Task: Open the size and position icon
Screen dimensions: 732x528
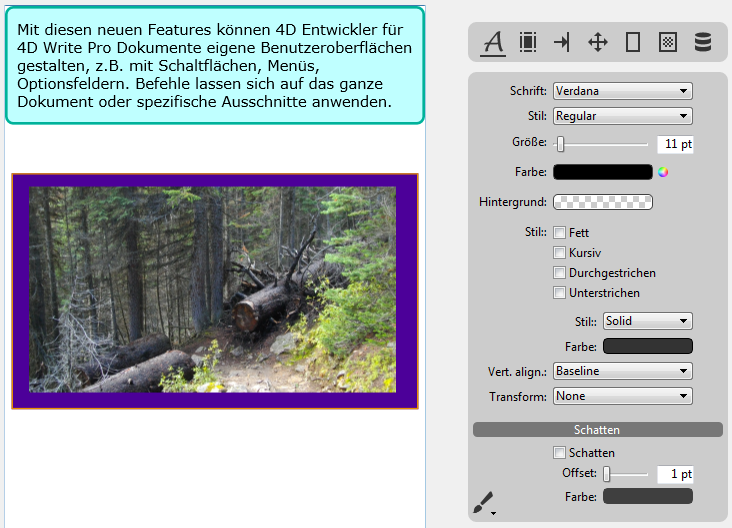Action: coord(597,42)
